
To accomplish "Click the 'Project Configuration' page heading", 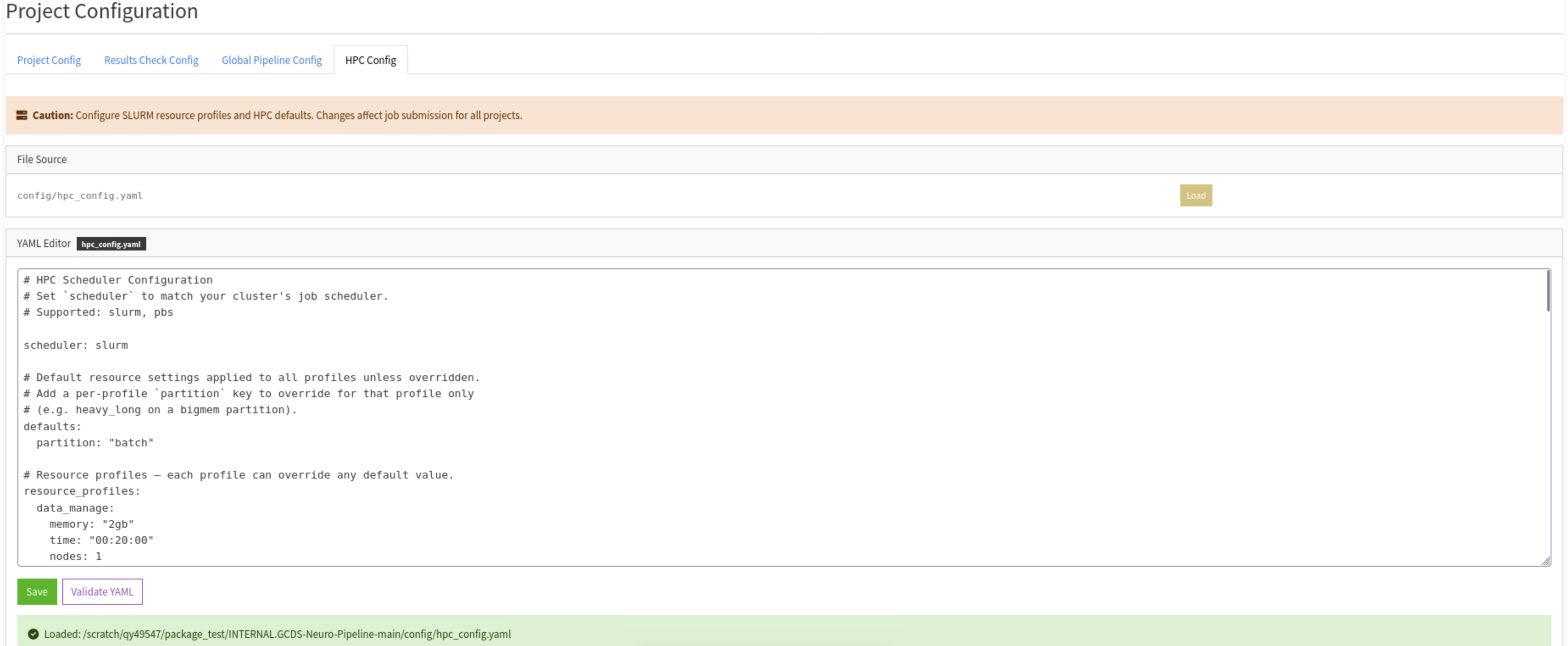I will [102, 11].
